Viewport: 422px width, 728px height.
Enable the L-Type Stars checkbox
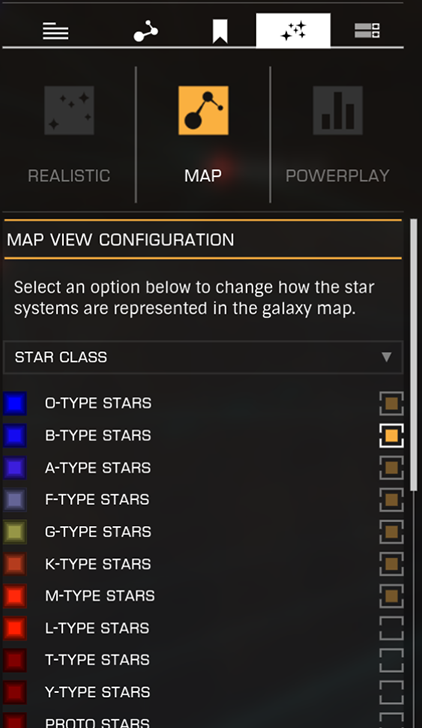[391, 628]
